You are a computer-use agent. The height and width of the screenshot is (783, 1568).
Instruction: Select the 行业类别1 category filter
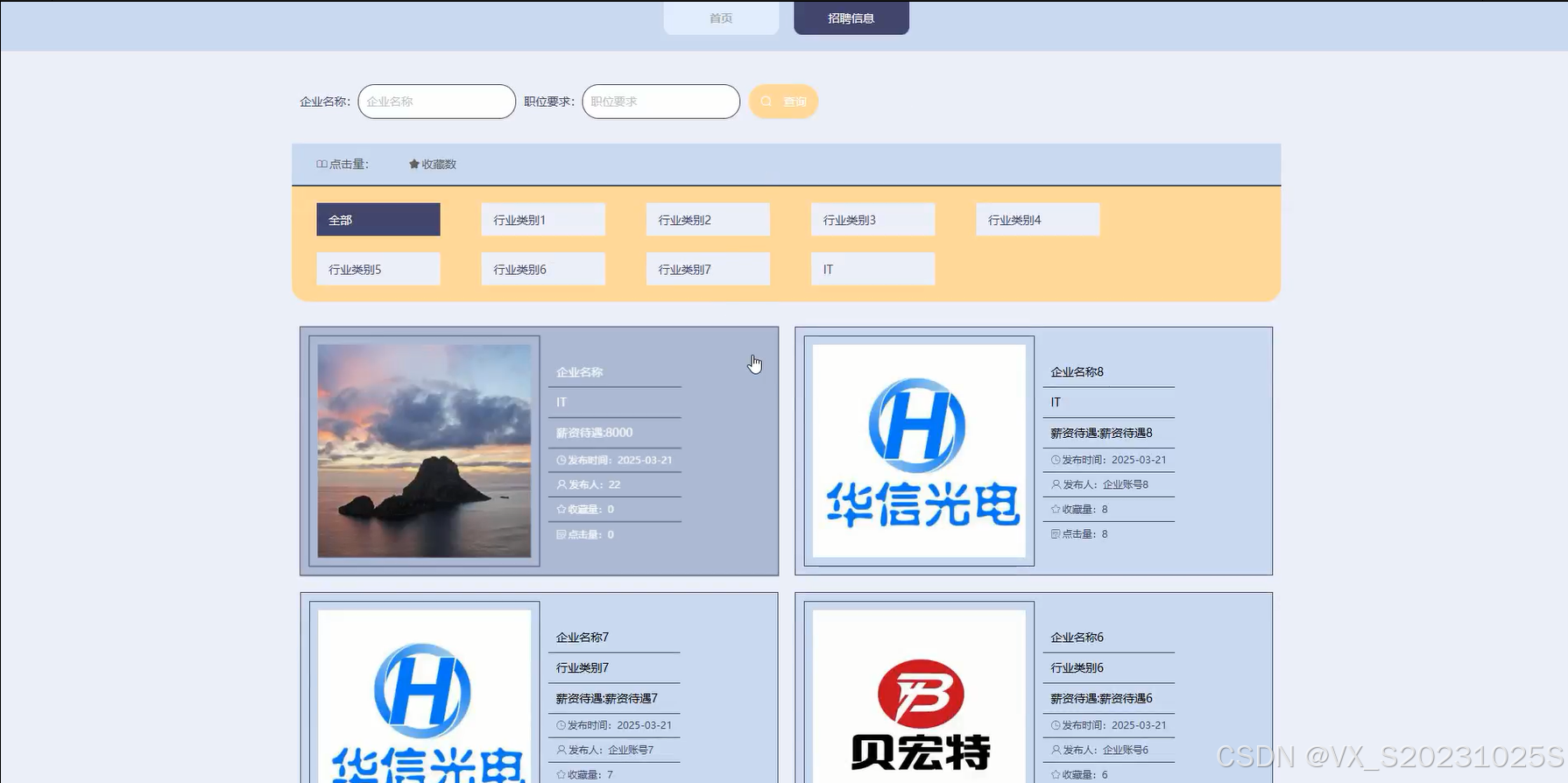click(543, 220)
